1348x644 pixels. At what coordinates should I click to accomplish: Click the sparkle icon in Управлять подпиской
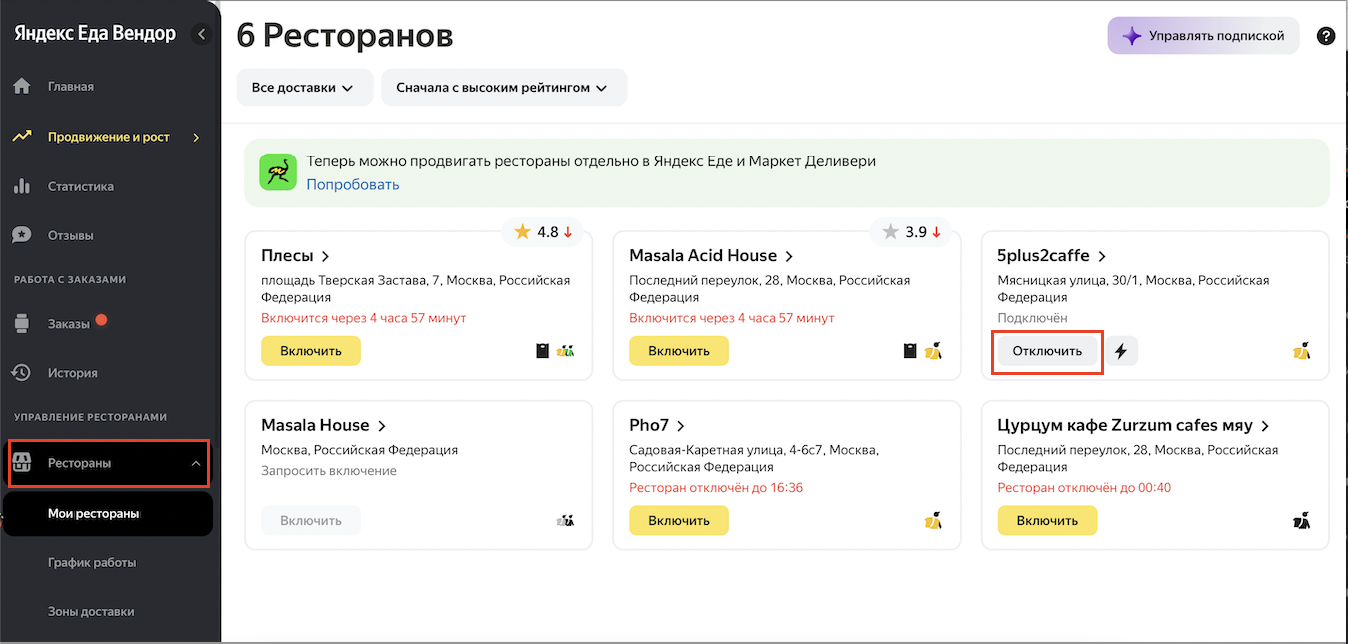click(x=1131, y=36)
